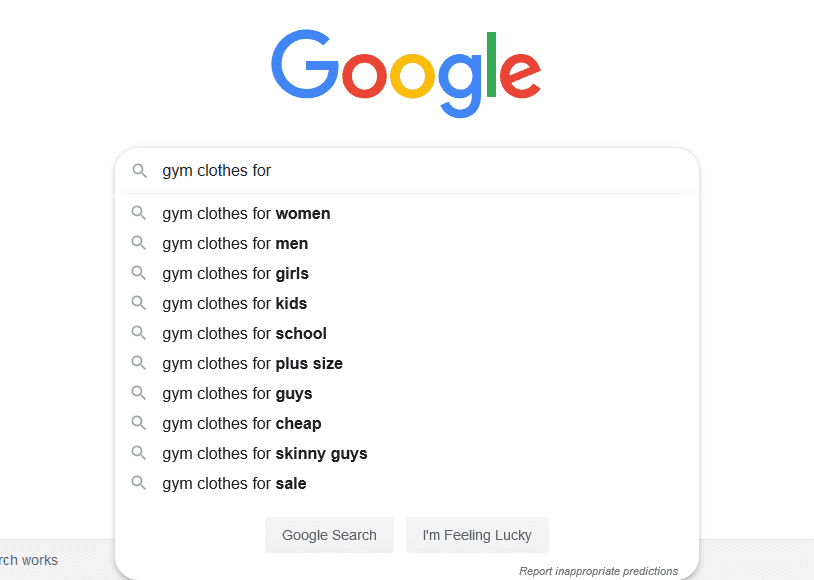This screenshot has height=580, width=814.
Task: Select the suggestion "gym clothes for men"
Action: pos(235,243)
